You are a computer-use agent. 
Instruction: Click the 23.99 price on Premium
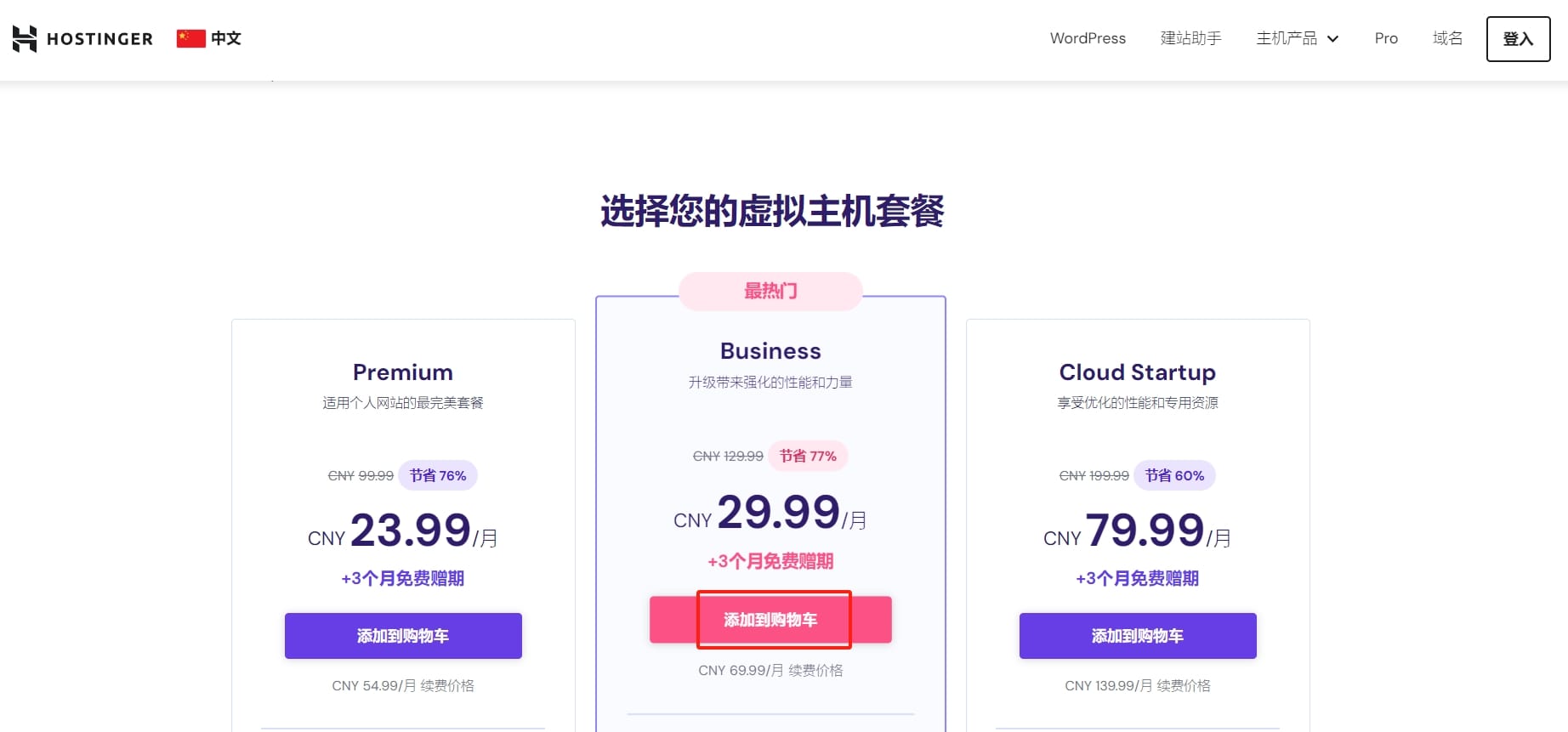411,531
